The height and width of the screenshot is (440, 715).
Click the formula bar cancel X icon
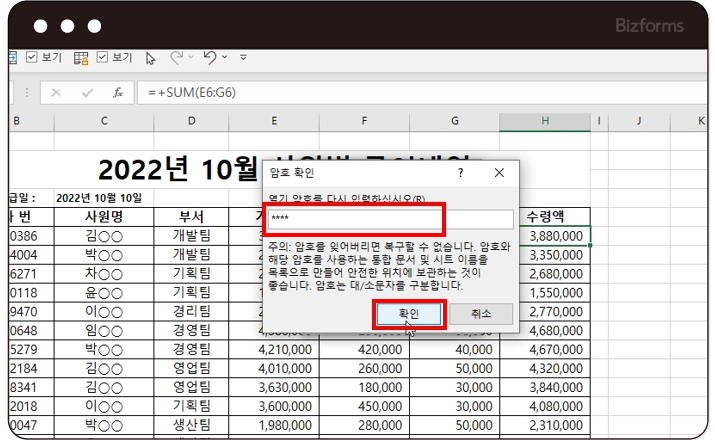56,92
